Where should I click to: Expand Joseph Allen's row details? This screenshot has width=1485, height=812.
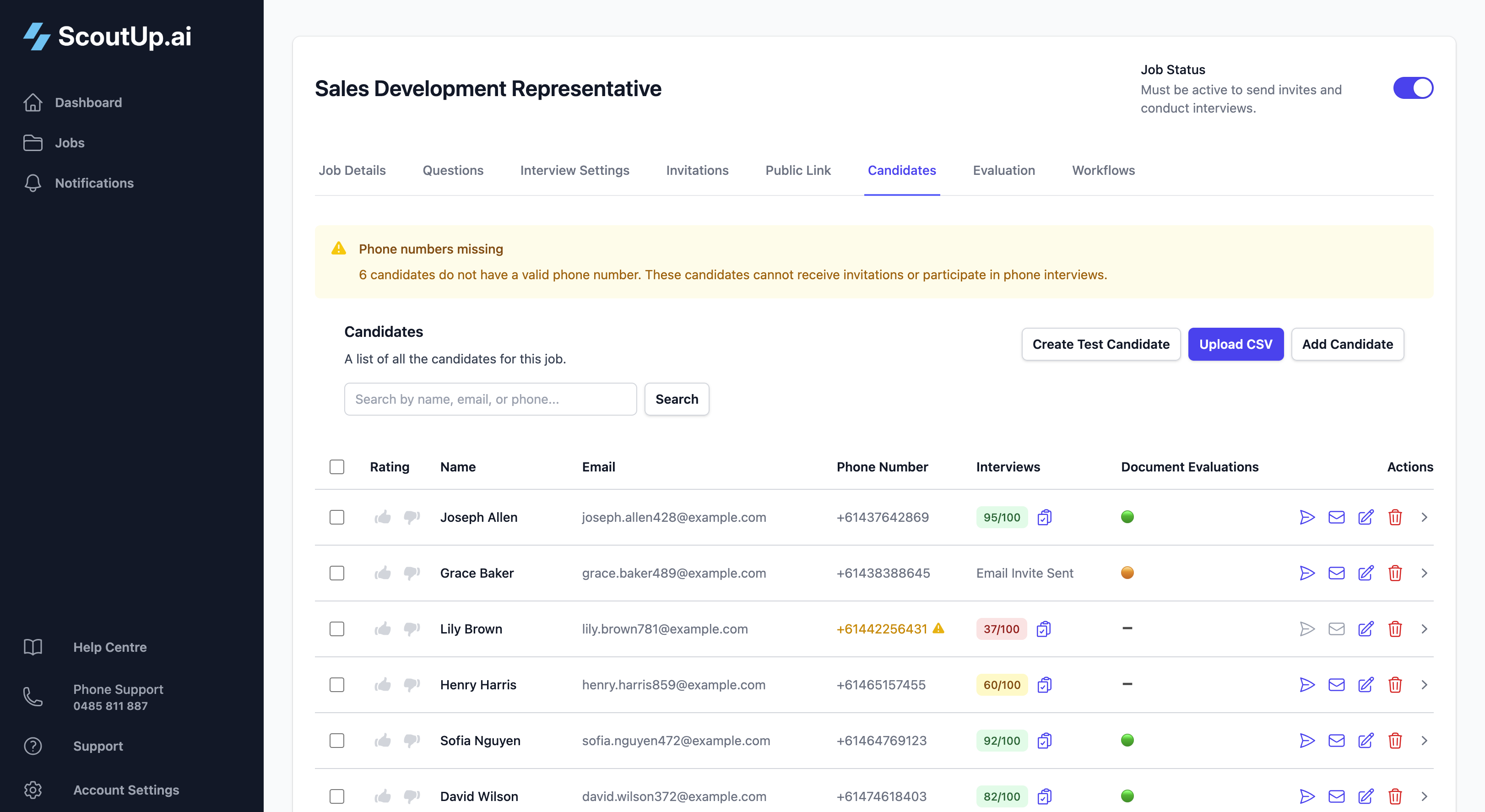1424,517
